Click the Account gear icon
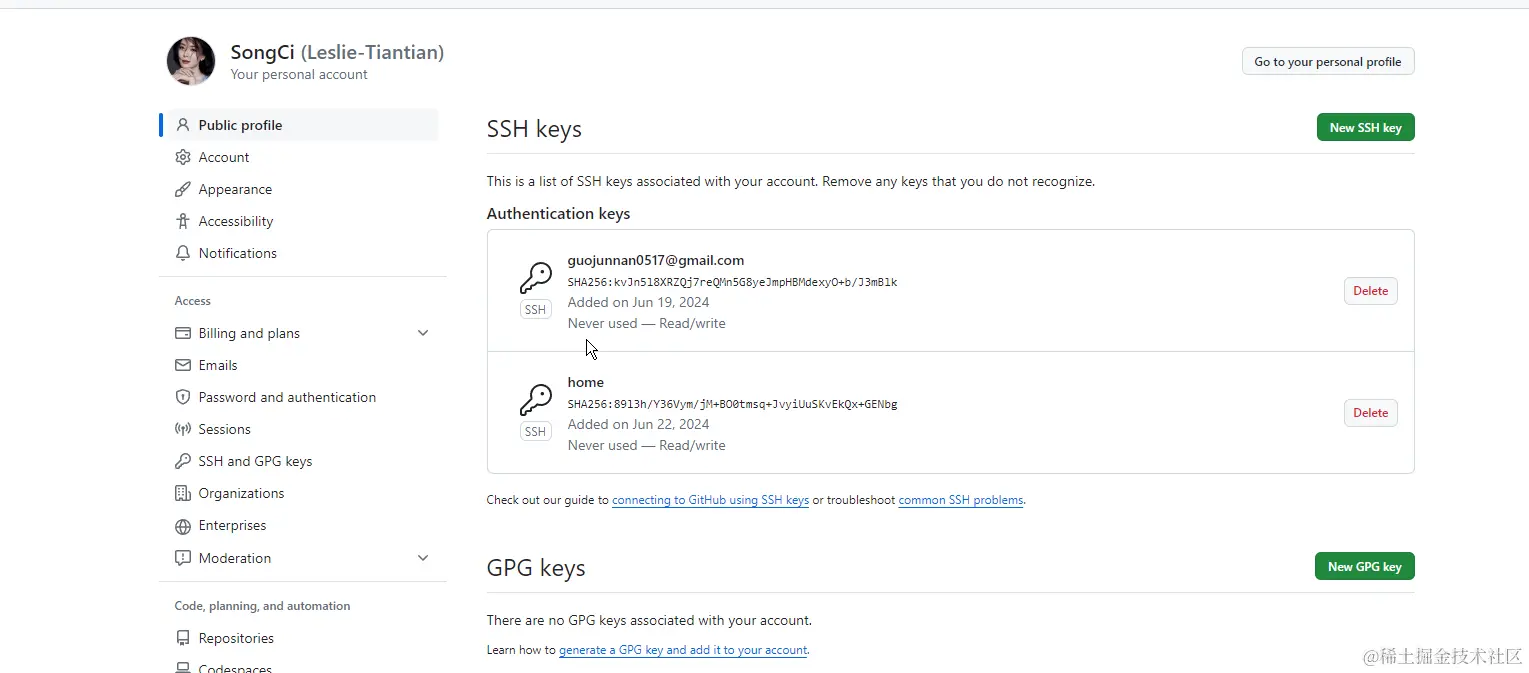Viewport: 1529px width, 673px height. point(182,157)
